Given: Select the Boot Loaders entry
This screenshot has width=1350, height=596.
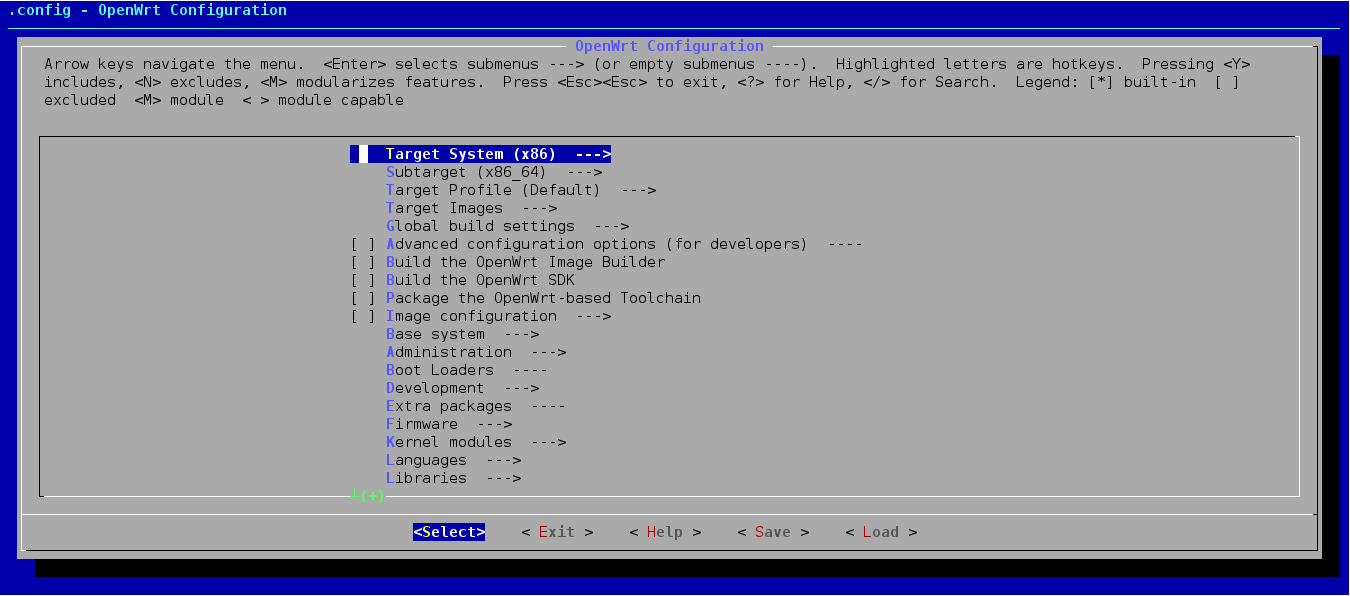Looking at the screenshot, I should pos(467,370).
